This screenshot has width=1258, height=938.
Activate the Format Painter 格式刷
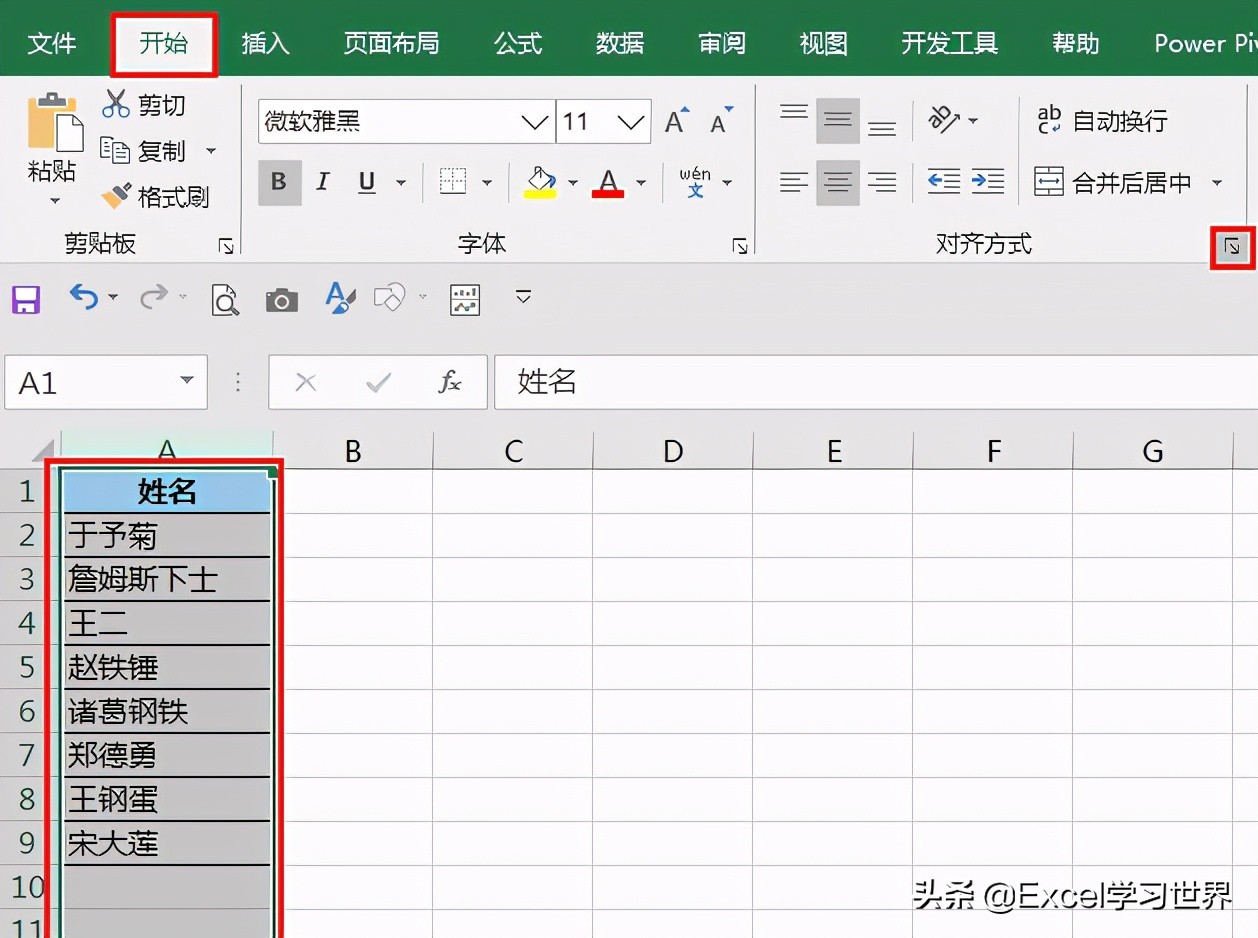(x=155, y=196)
